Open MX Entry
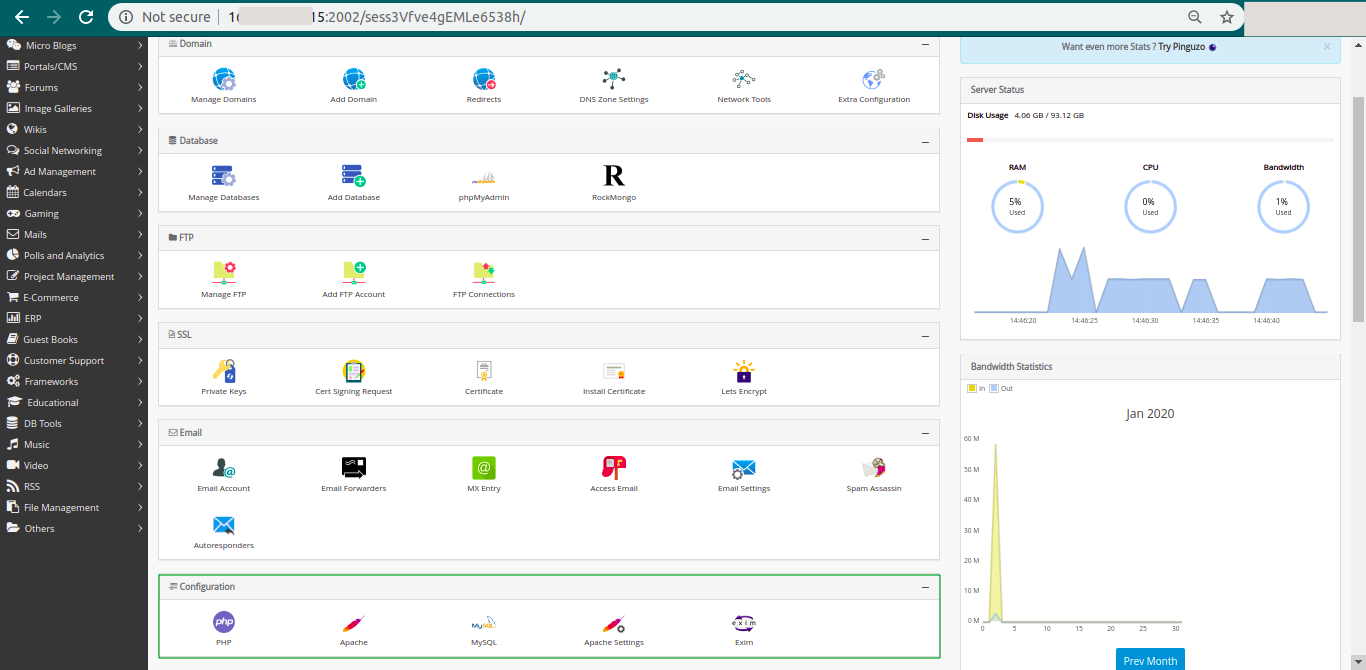Screen dimensions: 1366x670 pyautogui.click(x=484, y=467)
